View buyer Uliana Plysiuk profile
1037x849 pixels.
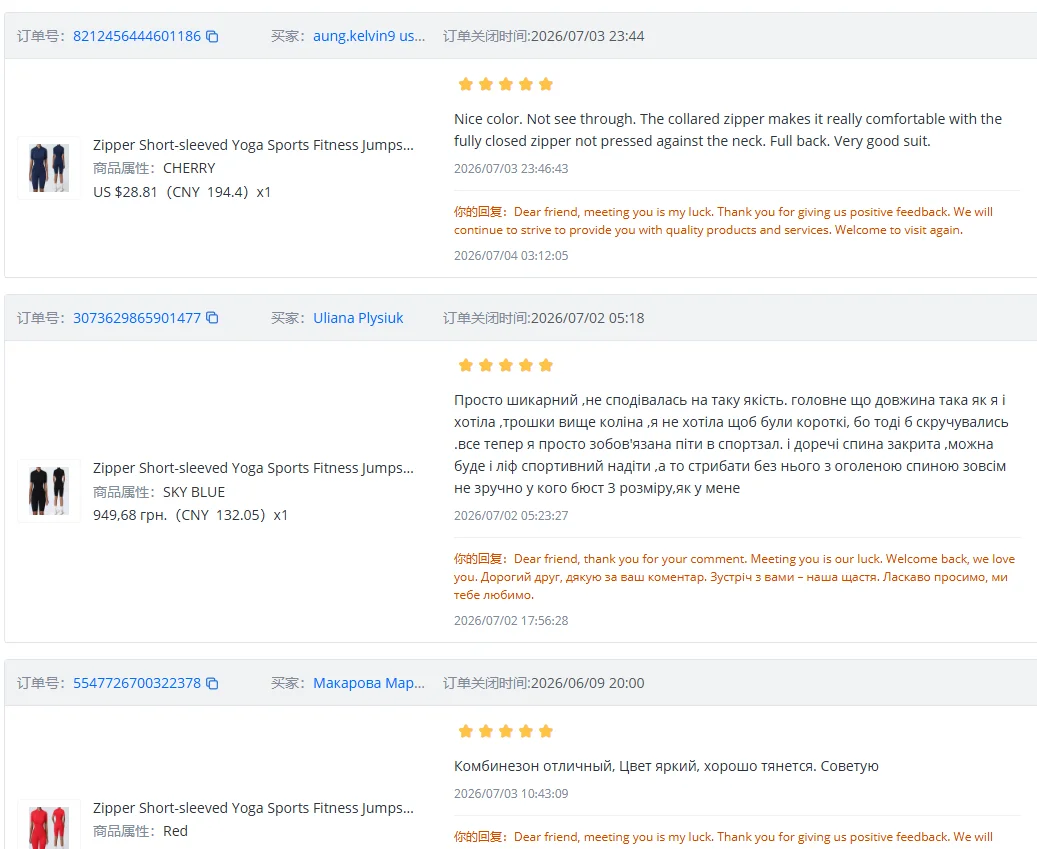358,318
